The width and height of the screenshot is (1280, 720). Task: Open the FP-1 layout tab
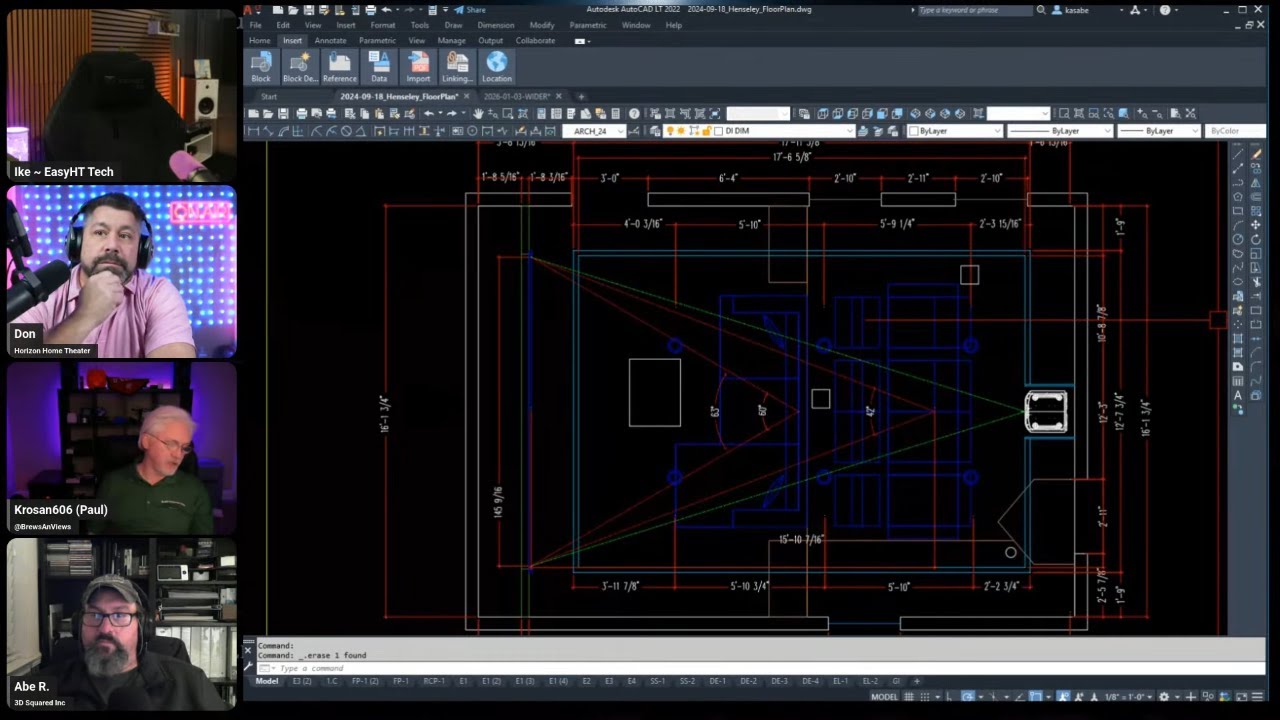coord(401,681)
